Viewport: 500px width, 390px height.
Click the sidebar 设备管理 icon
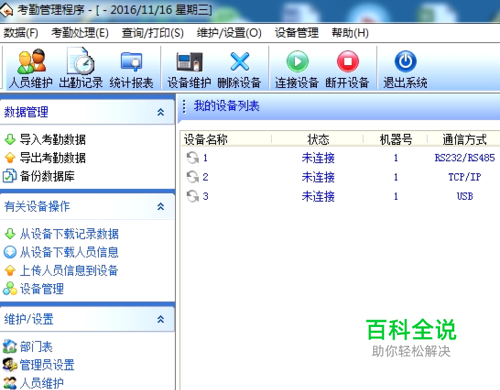click(10, 289)
